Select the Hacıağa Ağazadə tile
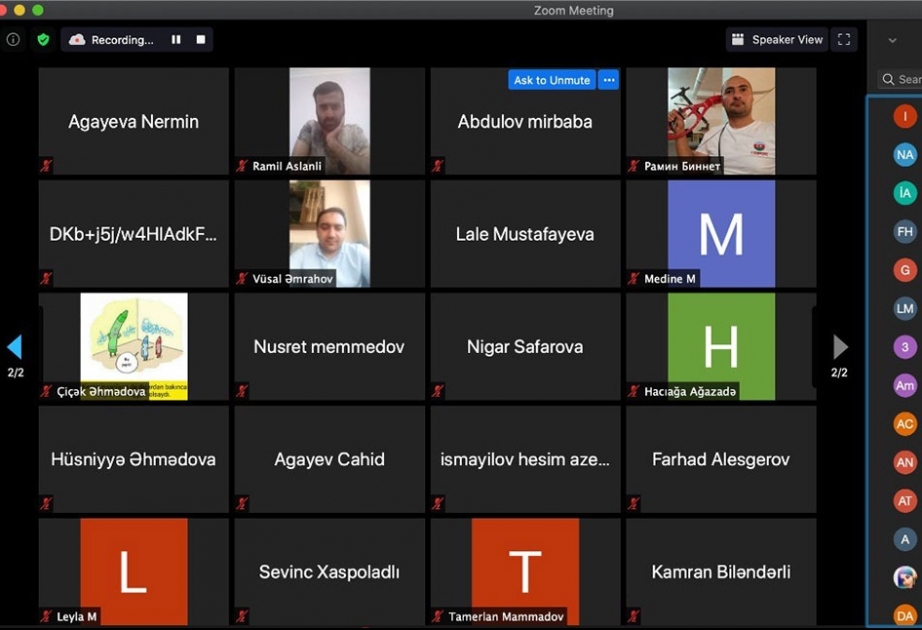The image size is (922, 630). click(x=721, y=346)
